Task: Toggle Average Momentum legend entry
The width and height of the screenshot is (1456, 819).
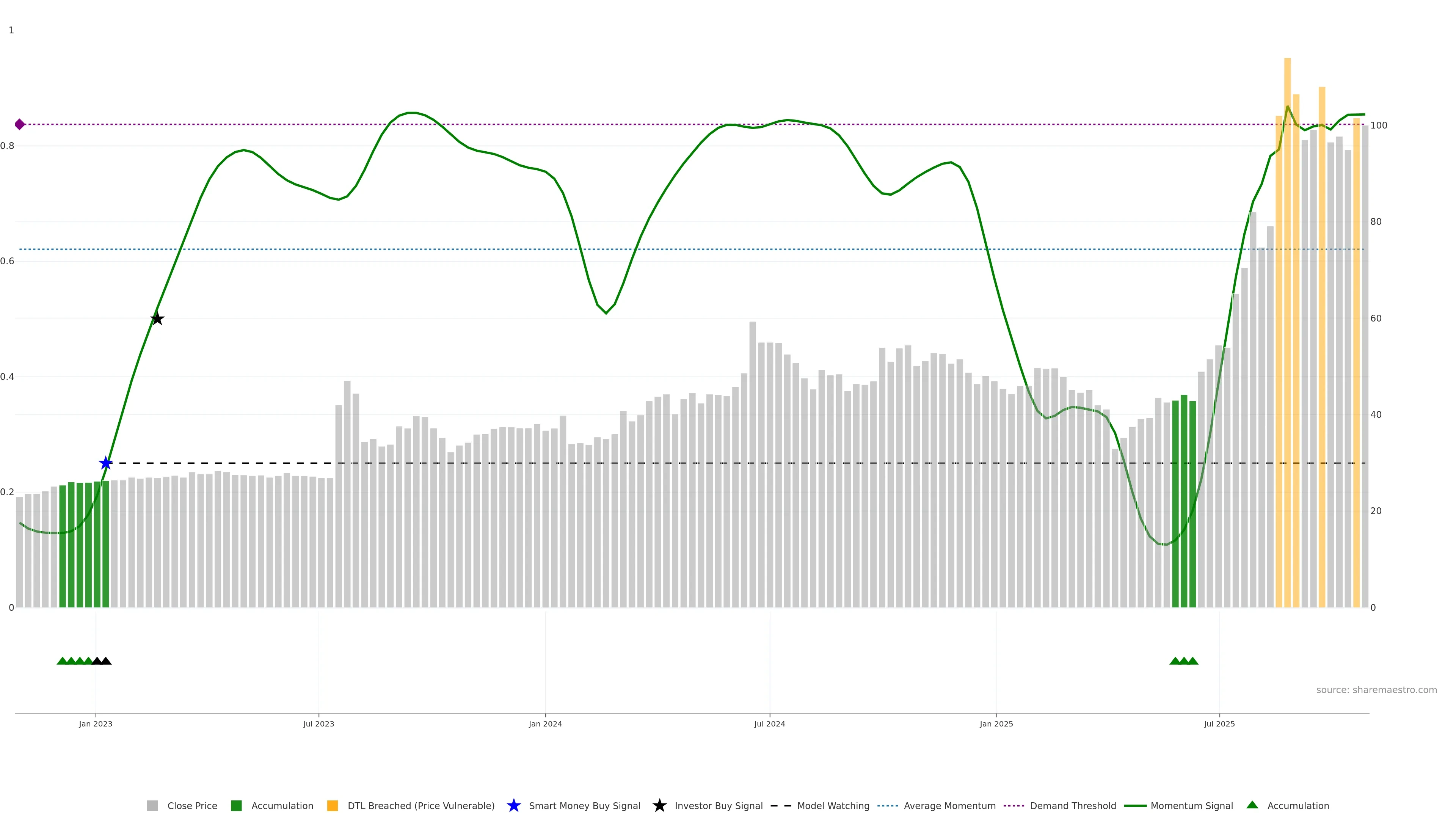Action: point(949,806)
